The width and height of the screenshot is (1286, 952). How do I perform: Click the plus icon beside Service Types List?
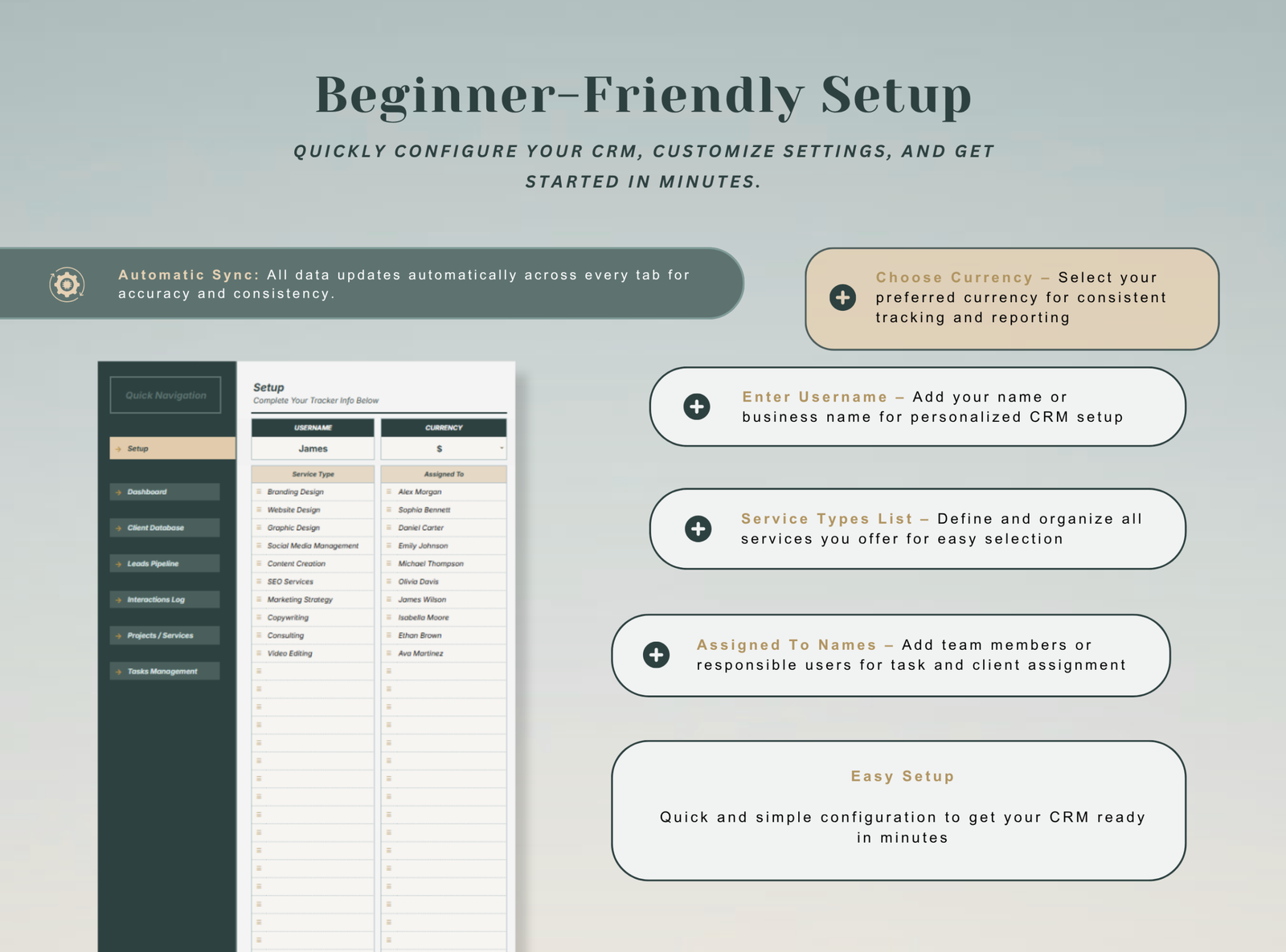[x=698, y=529]
